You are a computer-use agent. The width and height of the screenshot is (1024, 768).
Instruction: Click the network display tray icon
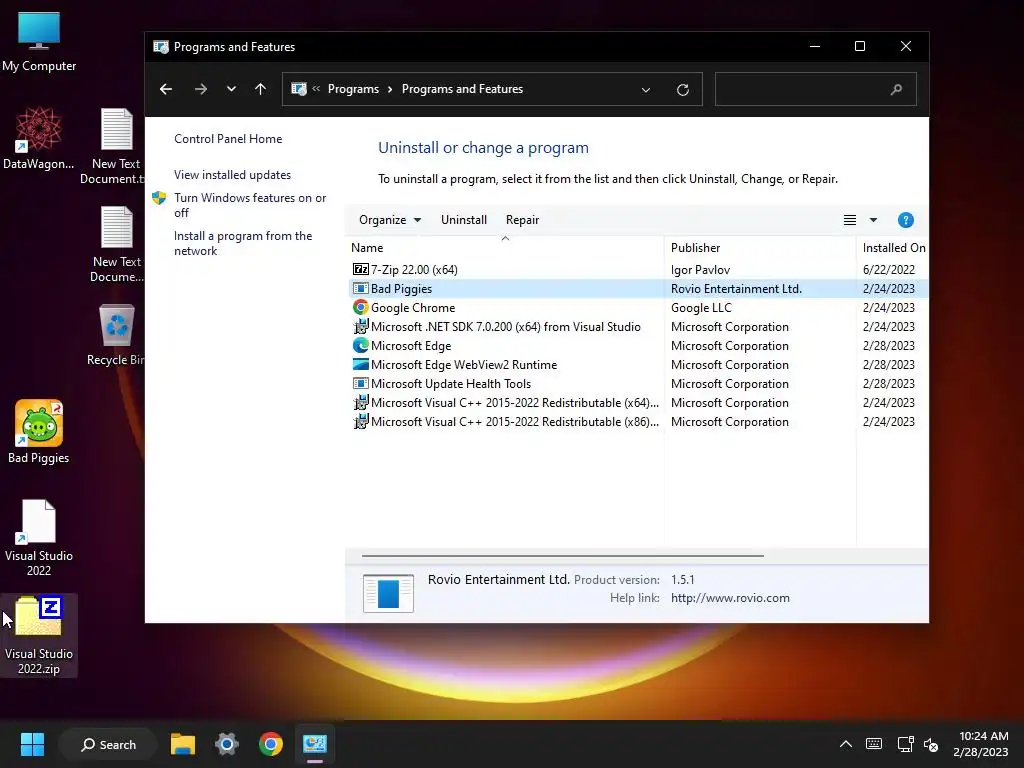tap(905, 744)
